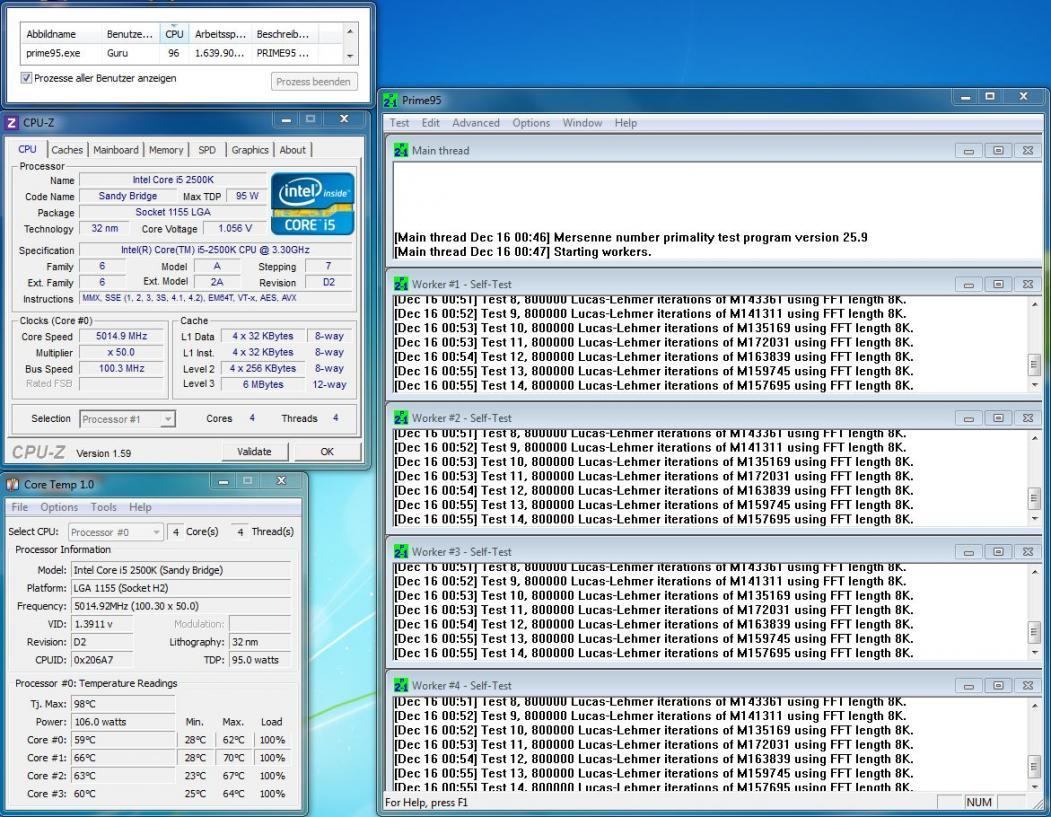The image size is (1051, 817).
Task: Open the Options menu in Prime95
Action: click(x=531, y=123)
